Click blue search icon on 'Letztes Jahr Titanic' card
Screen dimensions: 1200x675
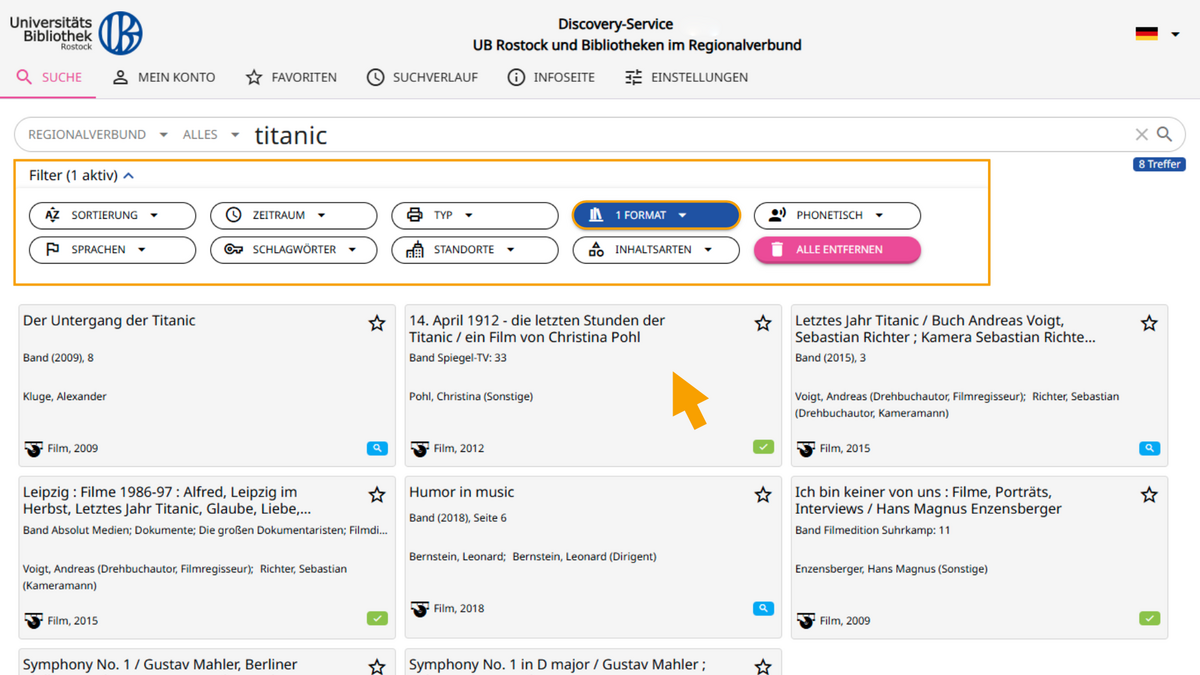[x=1149, y=449]
